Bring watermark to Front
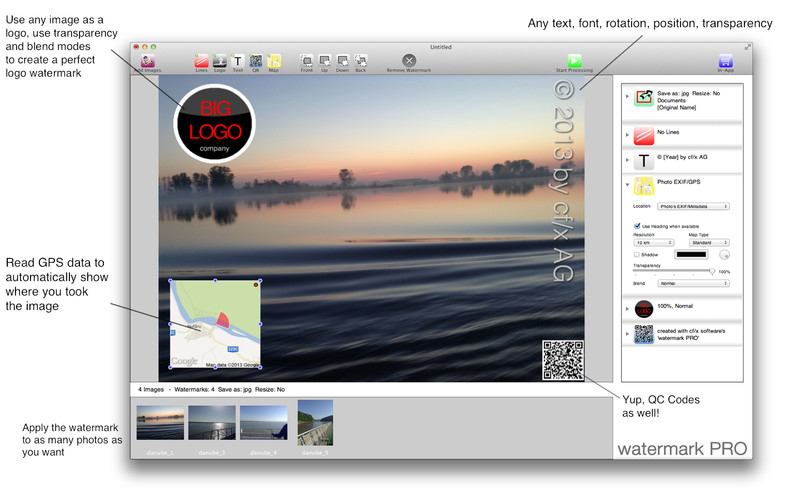This screenshot has height=500, width=800. (x=307, y=62)
